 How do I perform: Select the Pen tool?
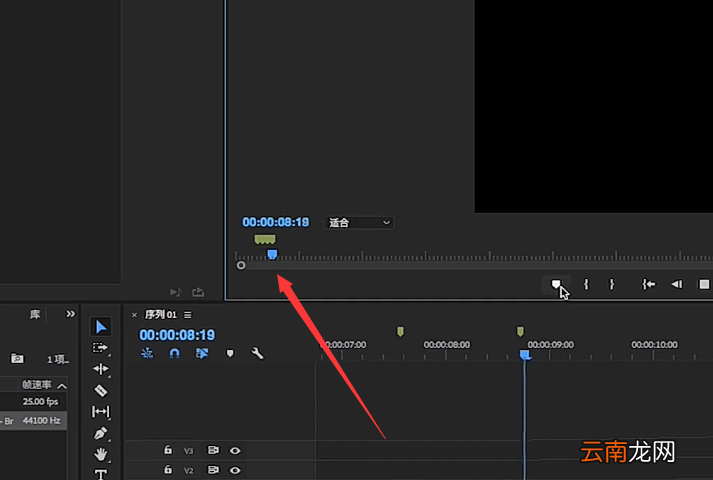(100, 433)
